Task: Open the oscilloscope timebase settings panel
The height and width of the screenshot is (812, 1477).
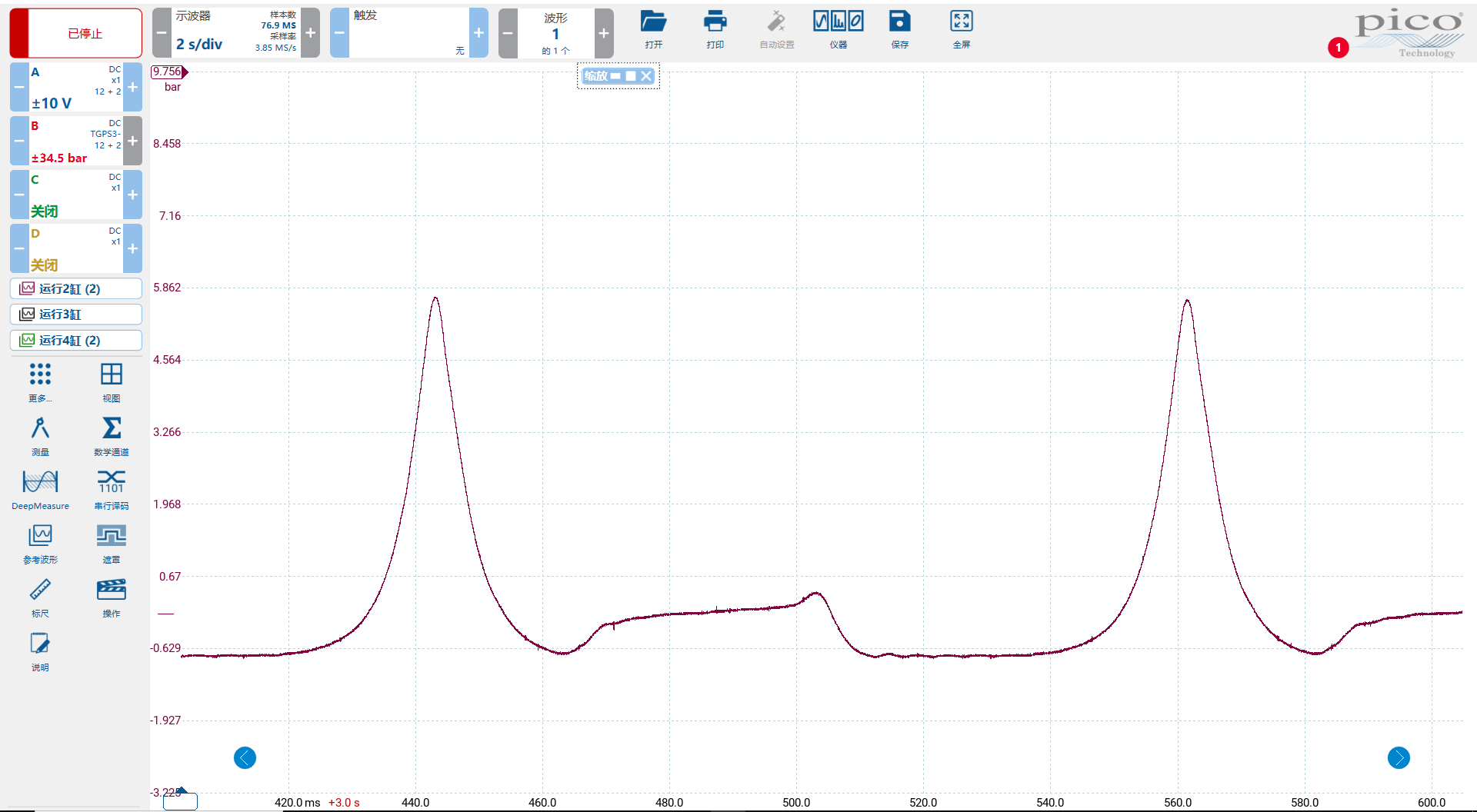Action: tap(236, 33)
